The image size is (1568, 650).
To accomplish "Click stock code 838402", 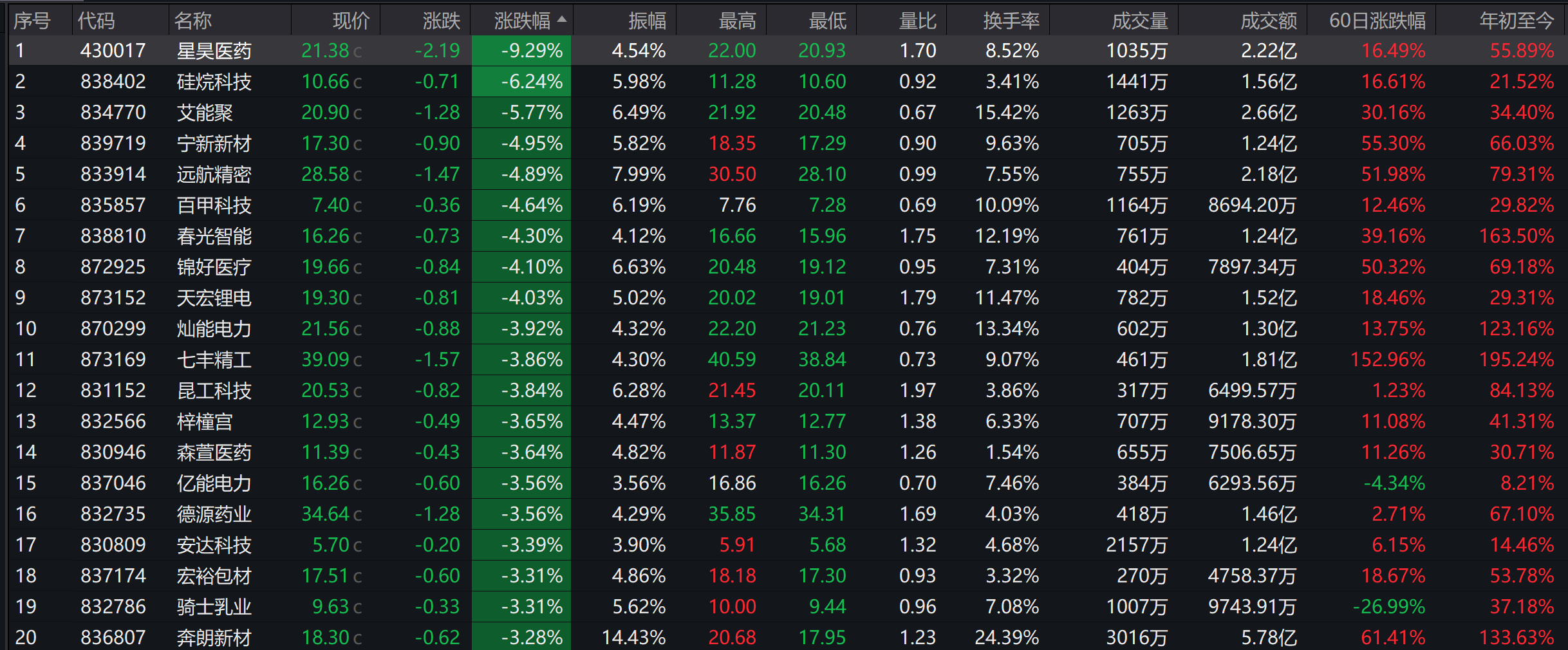I will pos(113,82).
